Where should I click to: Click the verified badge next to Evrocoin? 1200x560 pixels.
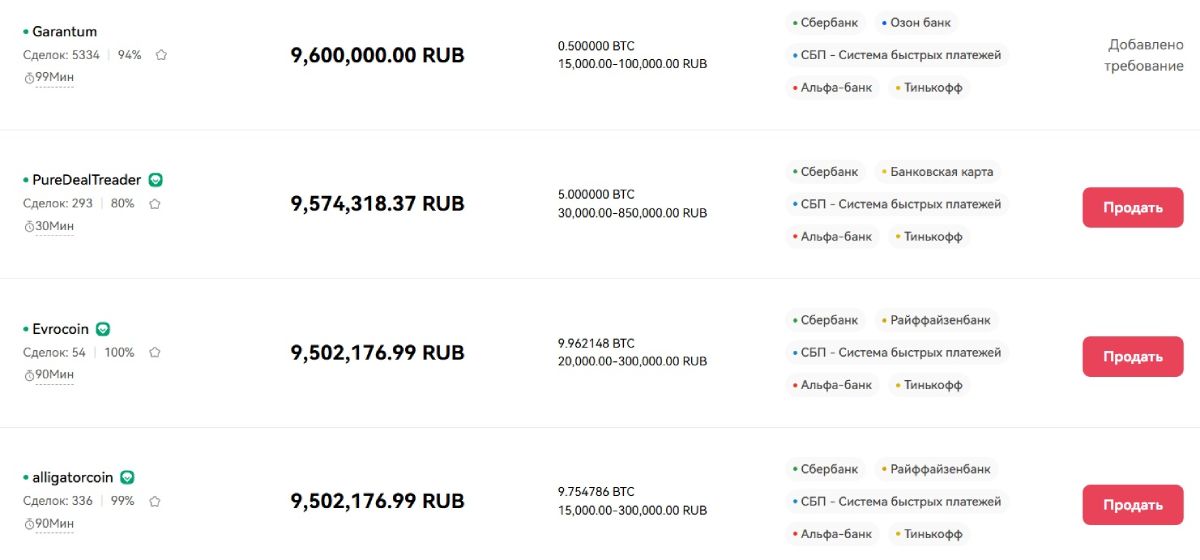103,329
